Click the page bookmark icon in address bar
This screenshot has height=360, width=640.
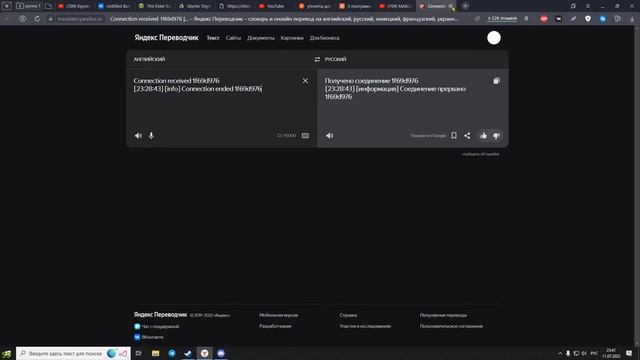(x=527, y=19)
